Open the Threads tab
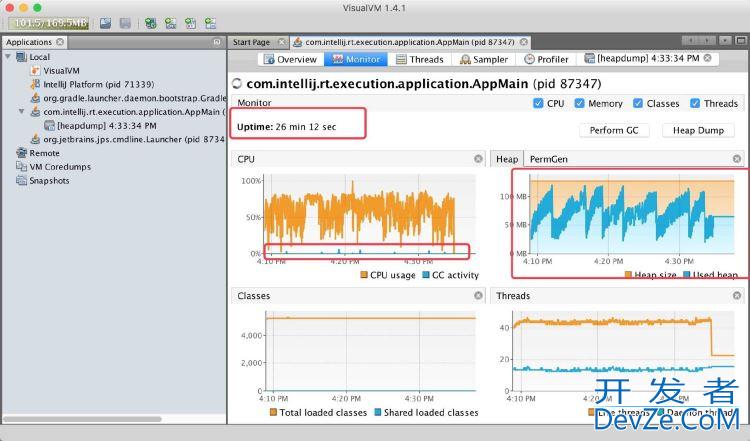The height and width of the screenshot is (441, 750). point(419,59)
